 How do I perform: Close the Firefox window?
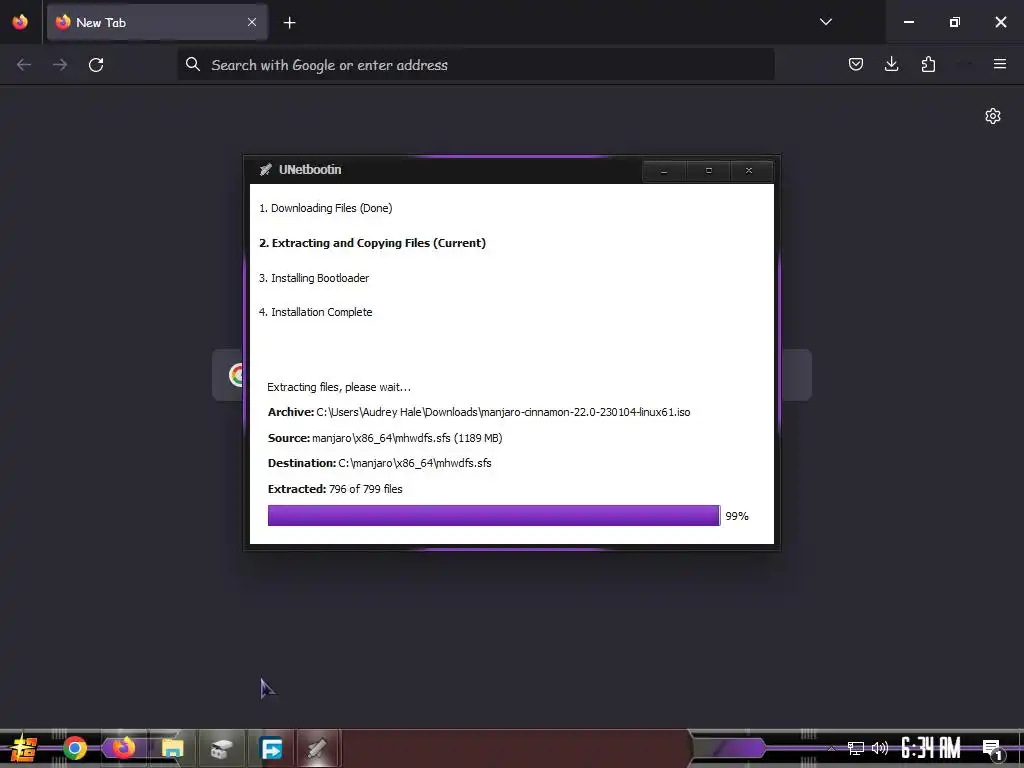(x=1000, y=22)
